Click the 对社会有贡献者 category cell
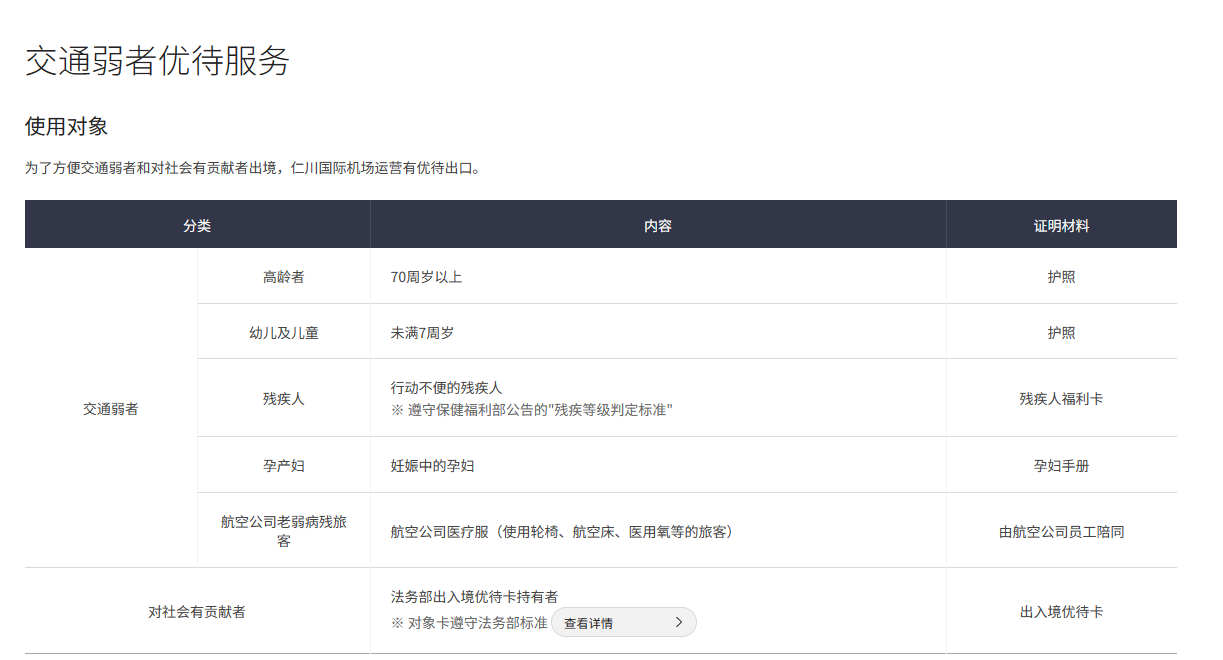Viewport: 1223px width, 660px height. pos(197,611)
